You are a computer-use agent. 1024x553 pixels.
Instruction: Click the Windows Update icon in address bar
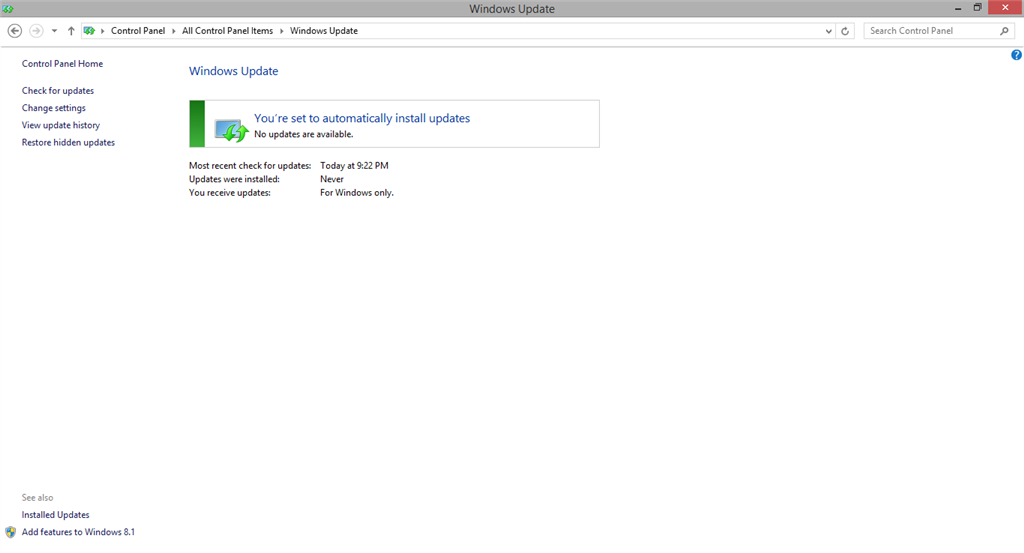[x=89, y=31]
